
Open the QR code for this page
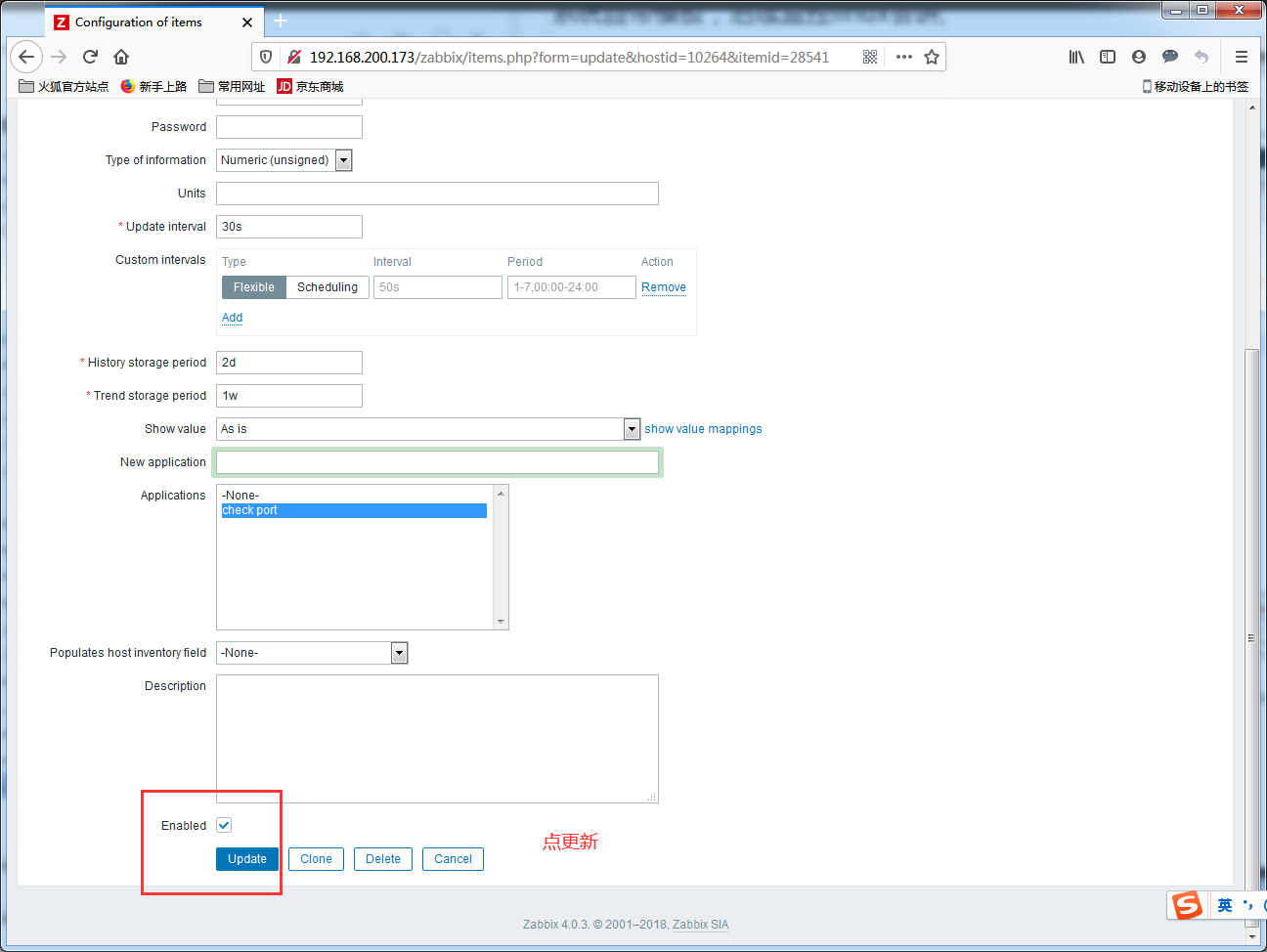pos(870,57)
